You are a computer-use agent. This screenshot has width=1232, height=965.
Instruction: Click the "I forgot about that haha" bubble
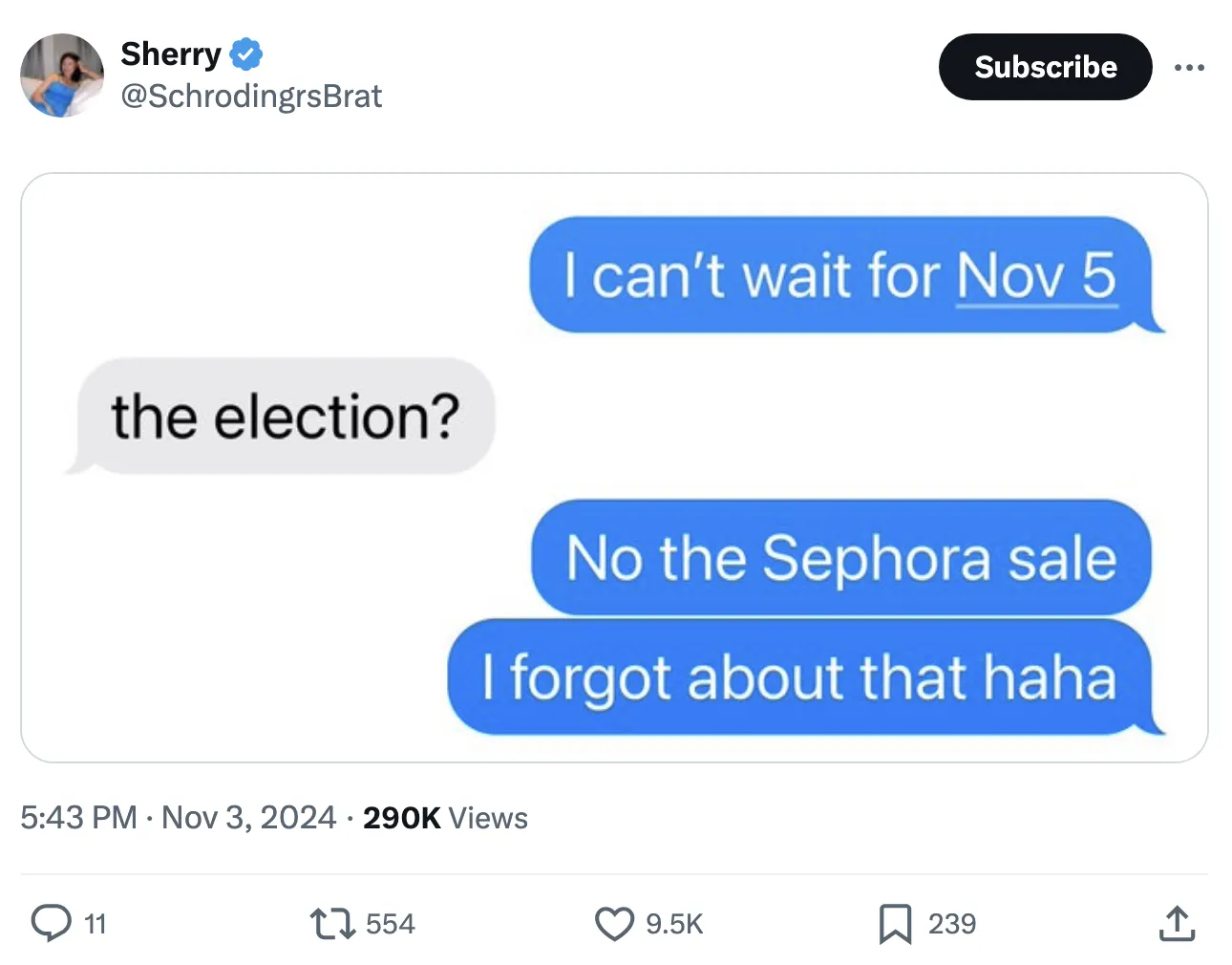tap(798, 676)
